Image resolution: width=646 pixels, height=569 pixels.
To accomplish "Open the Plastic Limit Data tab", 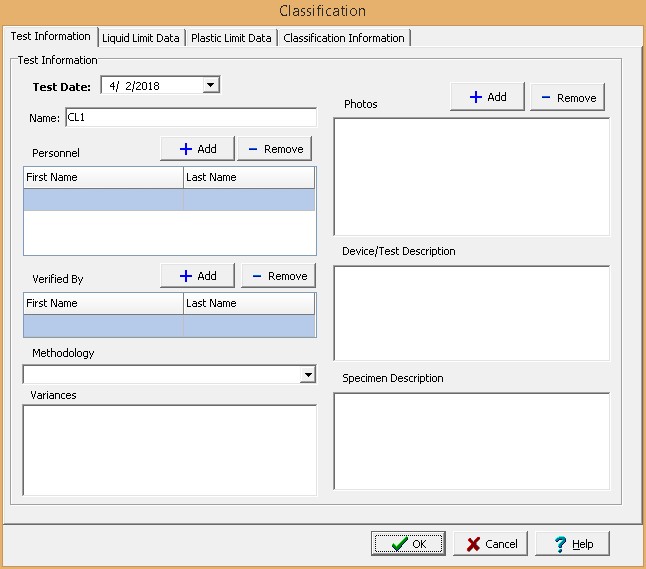I will click(231, 38).
